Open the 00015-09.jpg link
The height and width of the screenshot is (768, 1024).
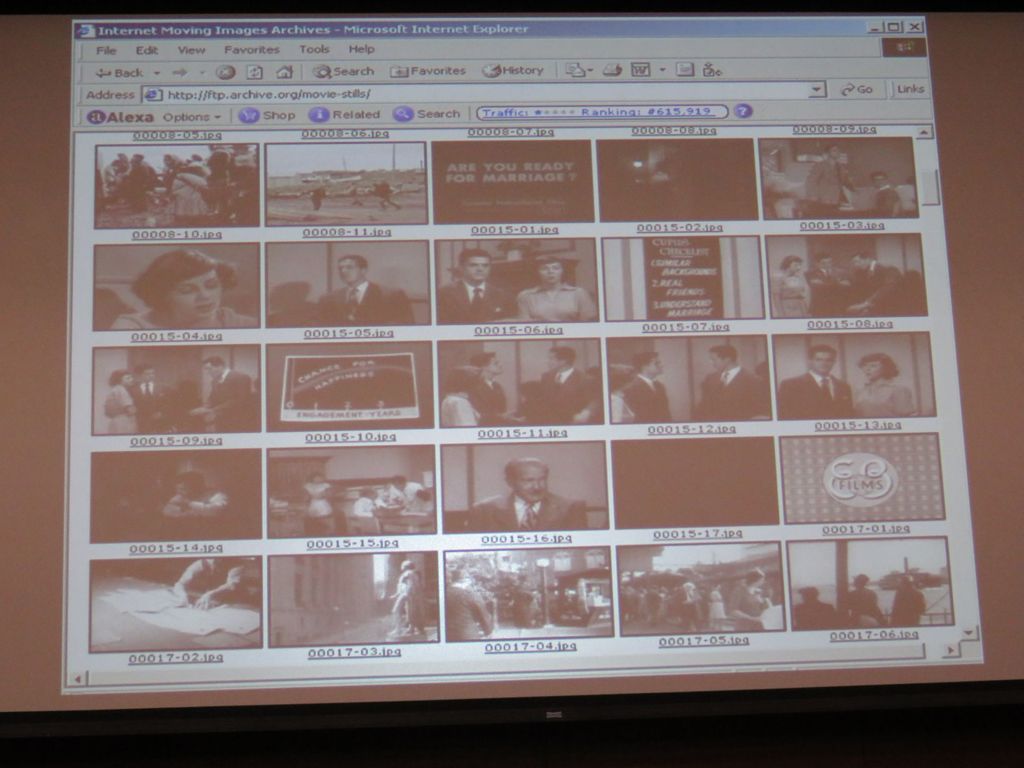tap(176, 441)
